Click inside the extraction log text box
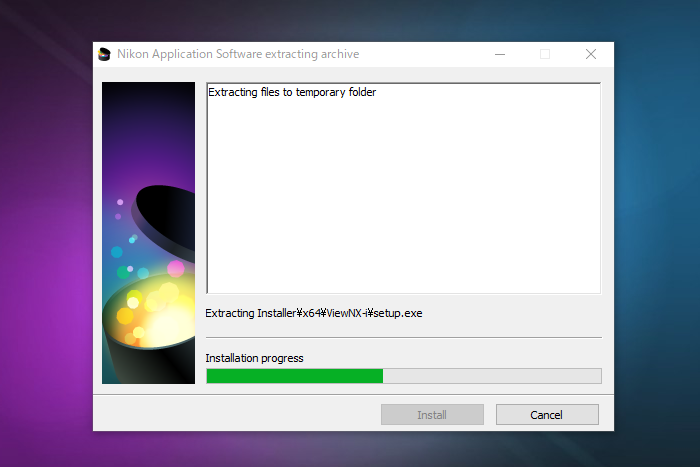 pyautogui.click(x=404, y=188)
